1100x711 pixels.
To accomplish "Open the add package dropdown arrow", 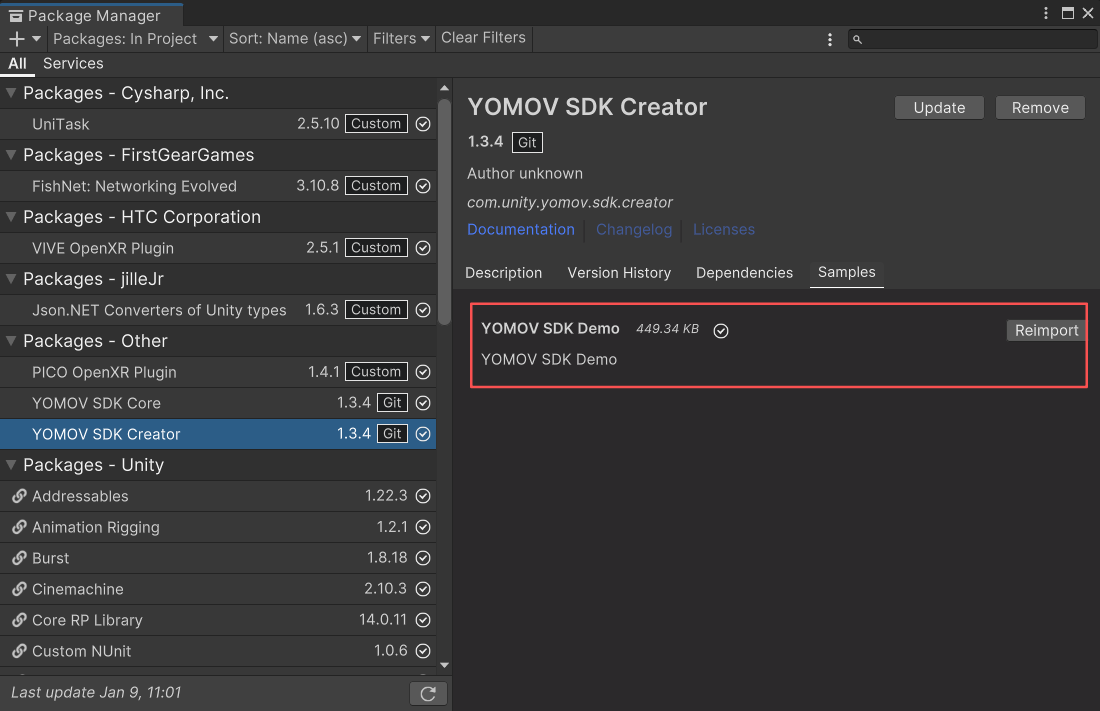I will (36, 39).
